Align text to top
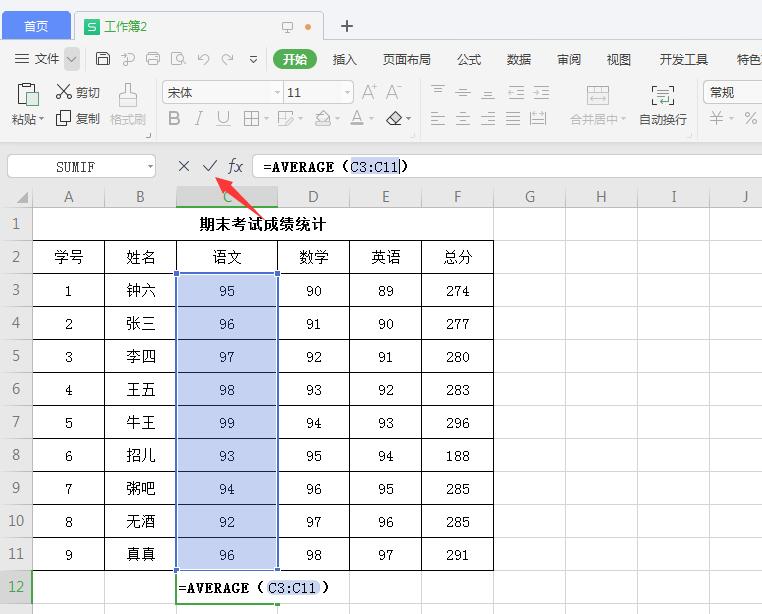Screen dimensions: 762x614 pyautogui.click(x=437, y=91)
